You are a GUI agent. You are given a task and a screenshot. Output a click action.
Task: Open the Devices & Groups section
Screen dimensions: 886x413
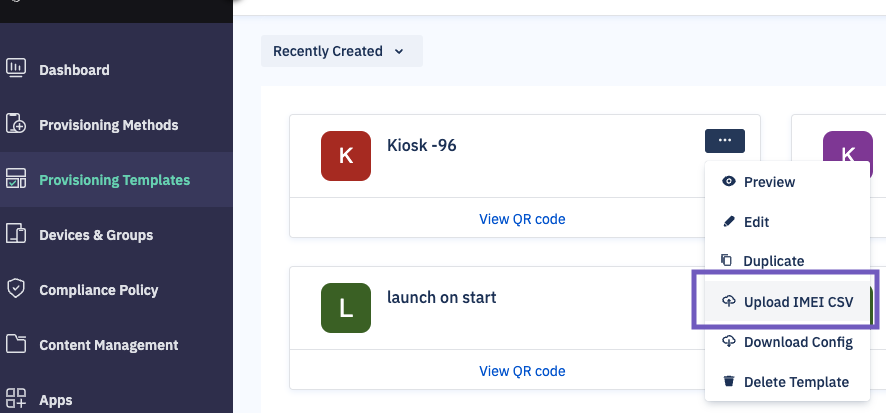click(x=96, y=235)
